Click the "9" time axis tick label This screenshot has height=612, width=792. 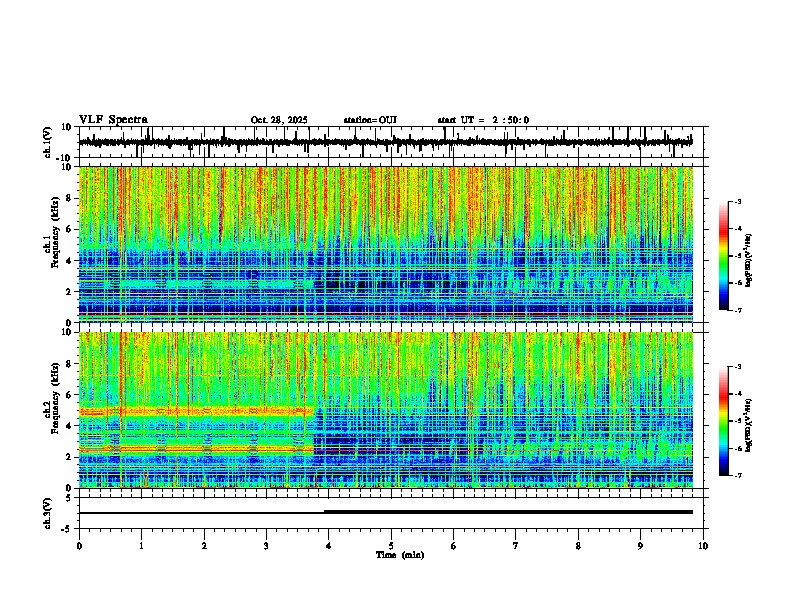640,546
